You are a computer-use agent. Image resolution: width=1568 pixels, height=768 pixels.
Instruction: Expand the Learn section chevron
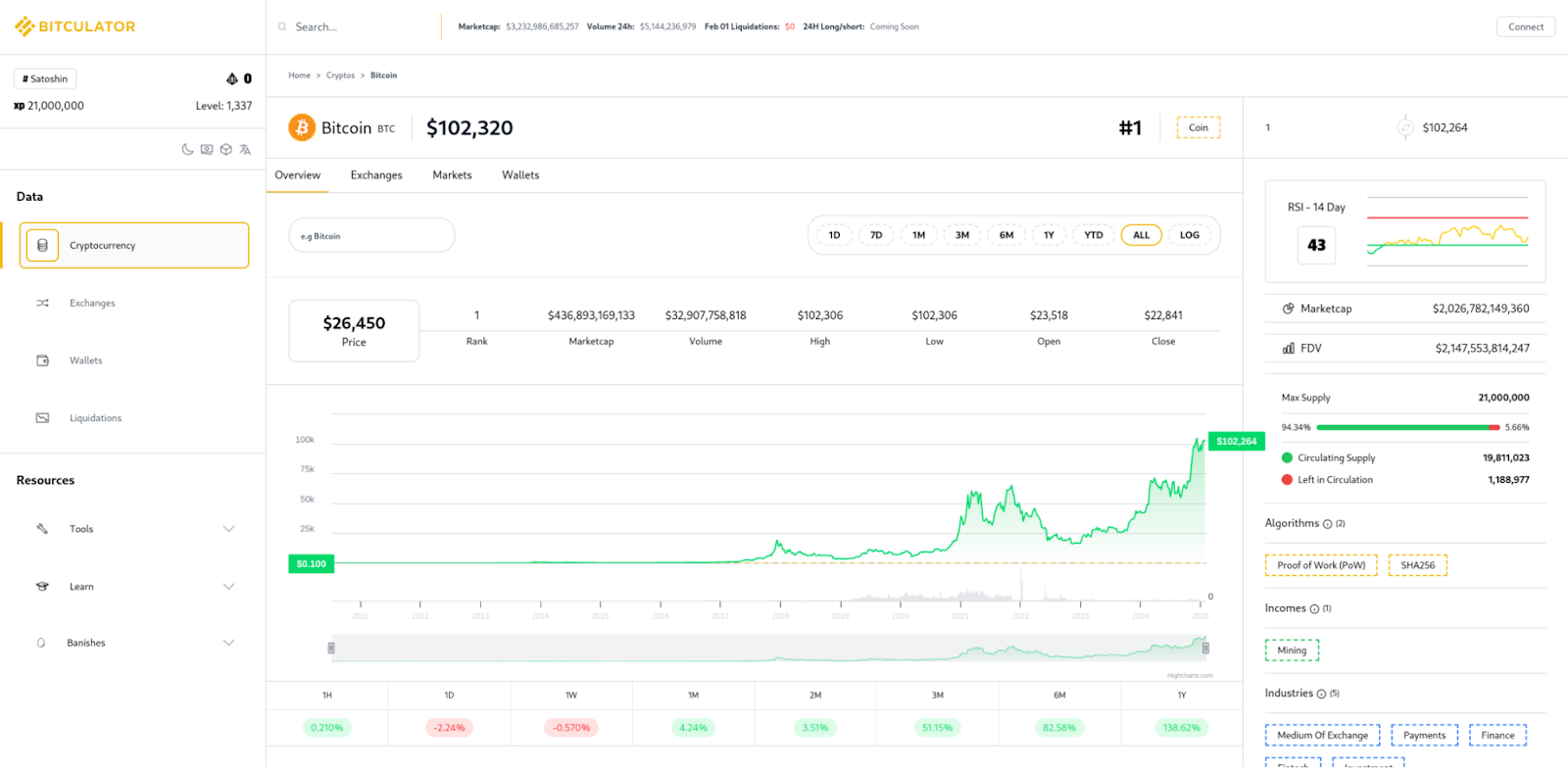228,587
